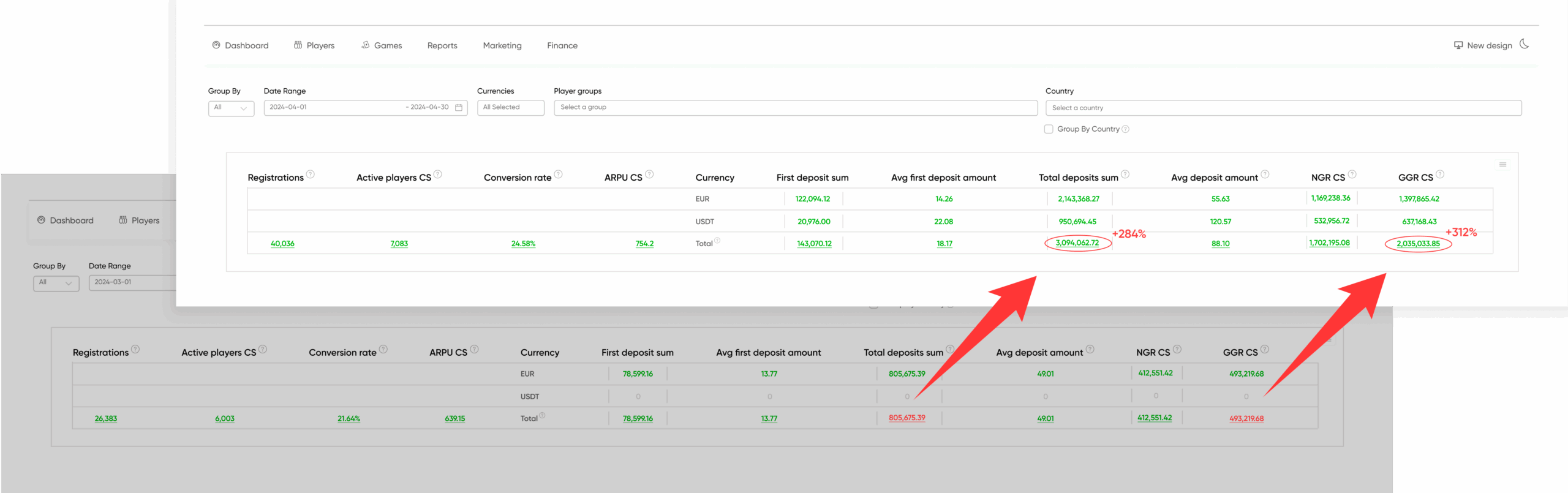Open the table hamburger menu icon

(1502, 164)
